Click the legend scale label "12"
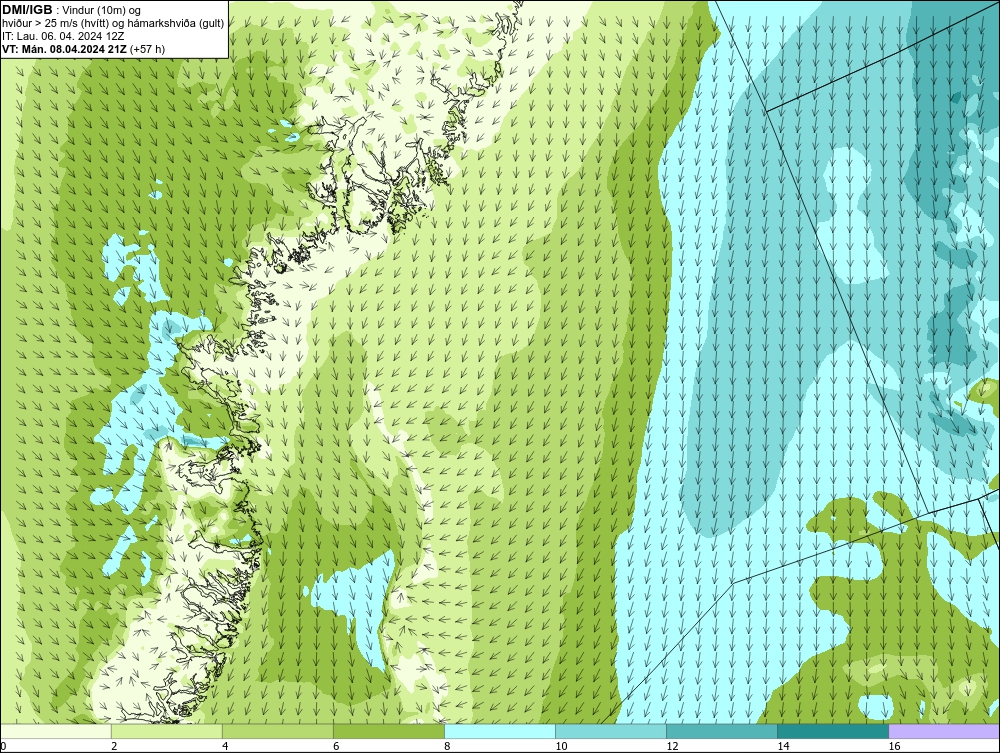The height and width of the screenshot is (753, 1000). [x=672, y=746]
